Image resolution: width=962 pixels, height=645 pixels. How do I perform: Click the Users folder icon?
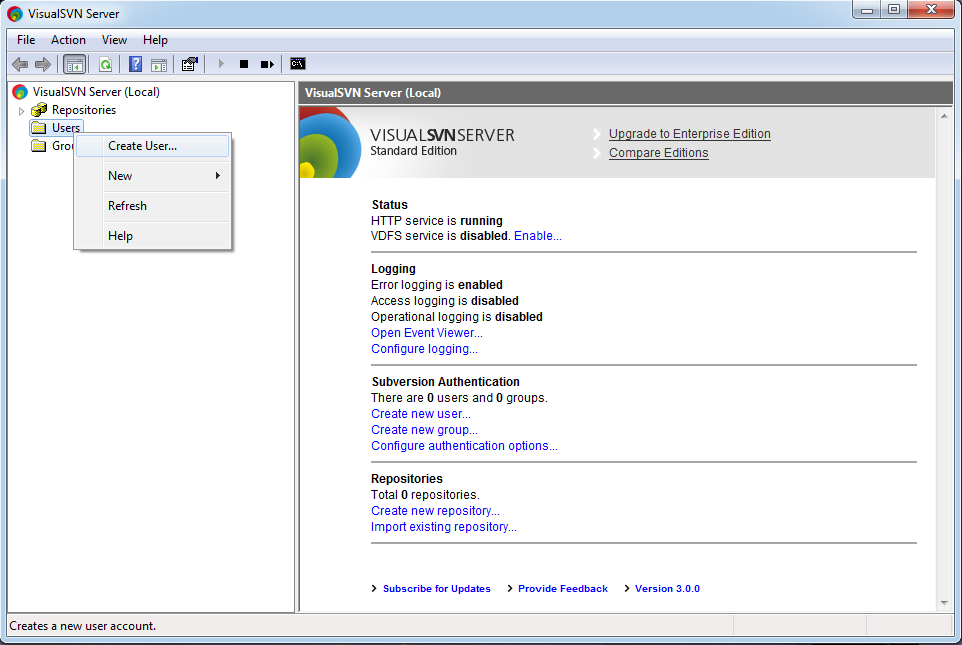coord(39,128)
